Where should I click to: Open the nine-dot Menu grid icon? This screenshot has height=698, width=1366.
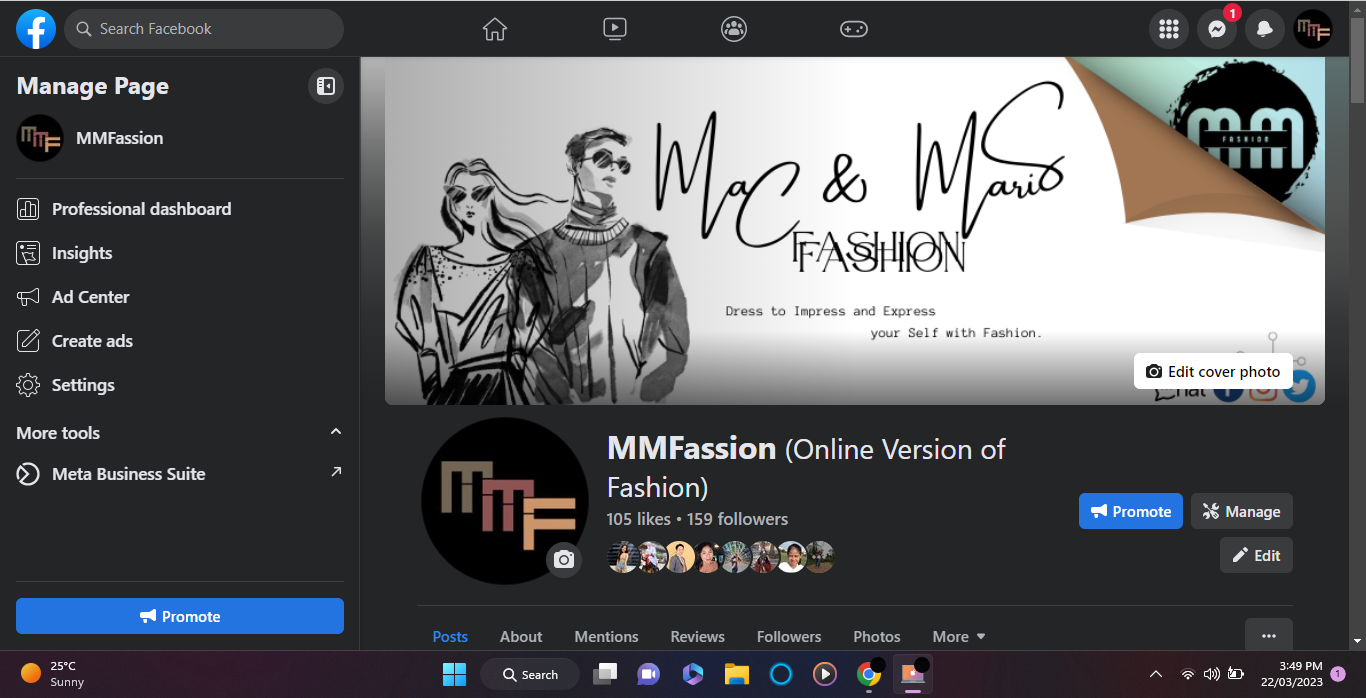coord(1169,29)
